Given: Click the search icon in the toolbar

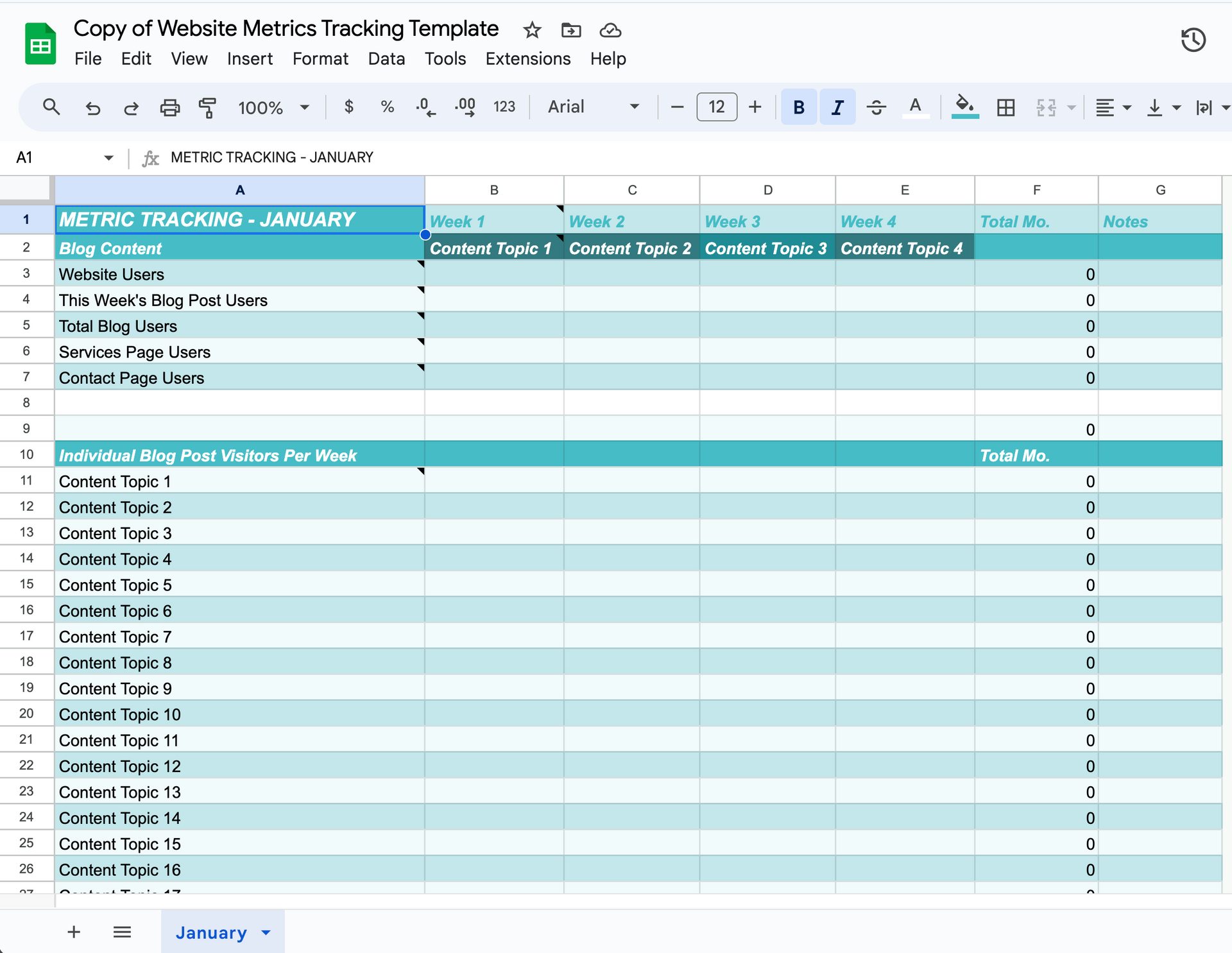Looking at the screenshot, I should click(51, 107).
